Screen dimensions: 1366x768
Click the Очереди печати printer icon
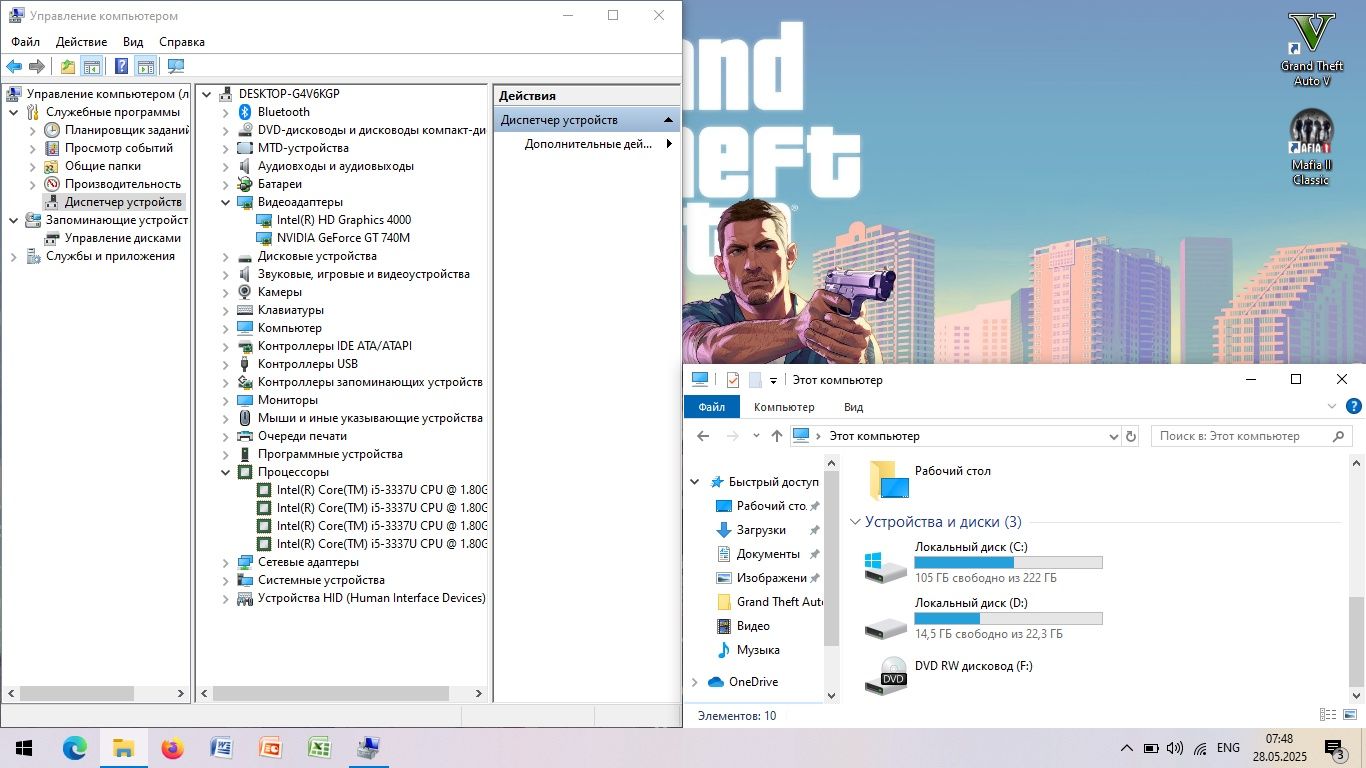pyautogui.click(x=245, y=436)
